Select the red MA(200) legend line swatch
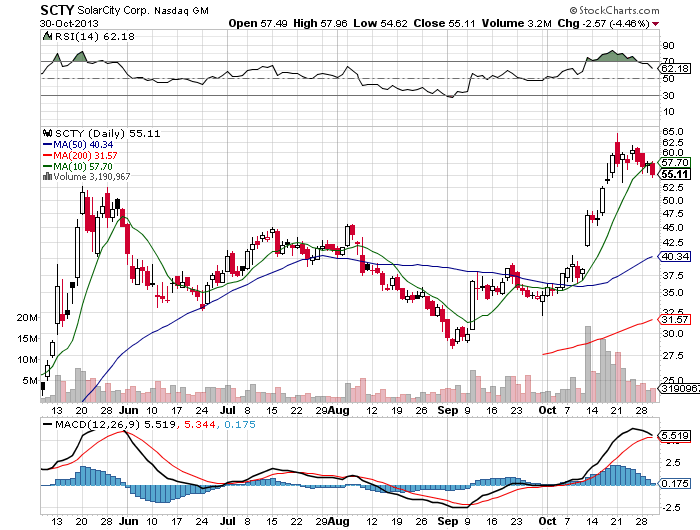Viewport: 700px width, 530px height. point(47,155)
